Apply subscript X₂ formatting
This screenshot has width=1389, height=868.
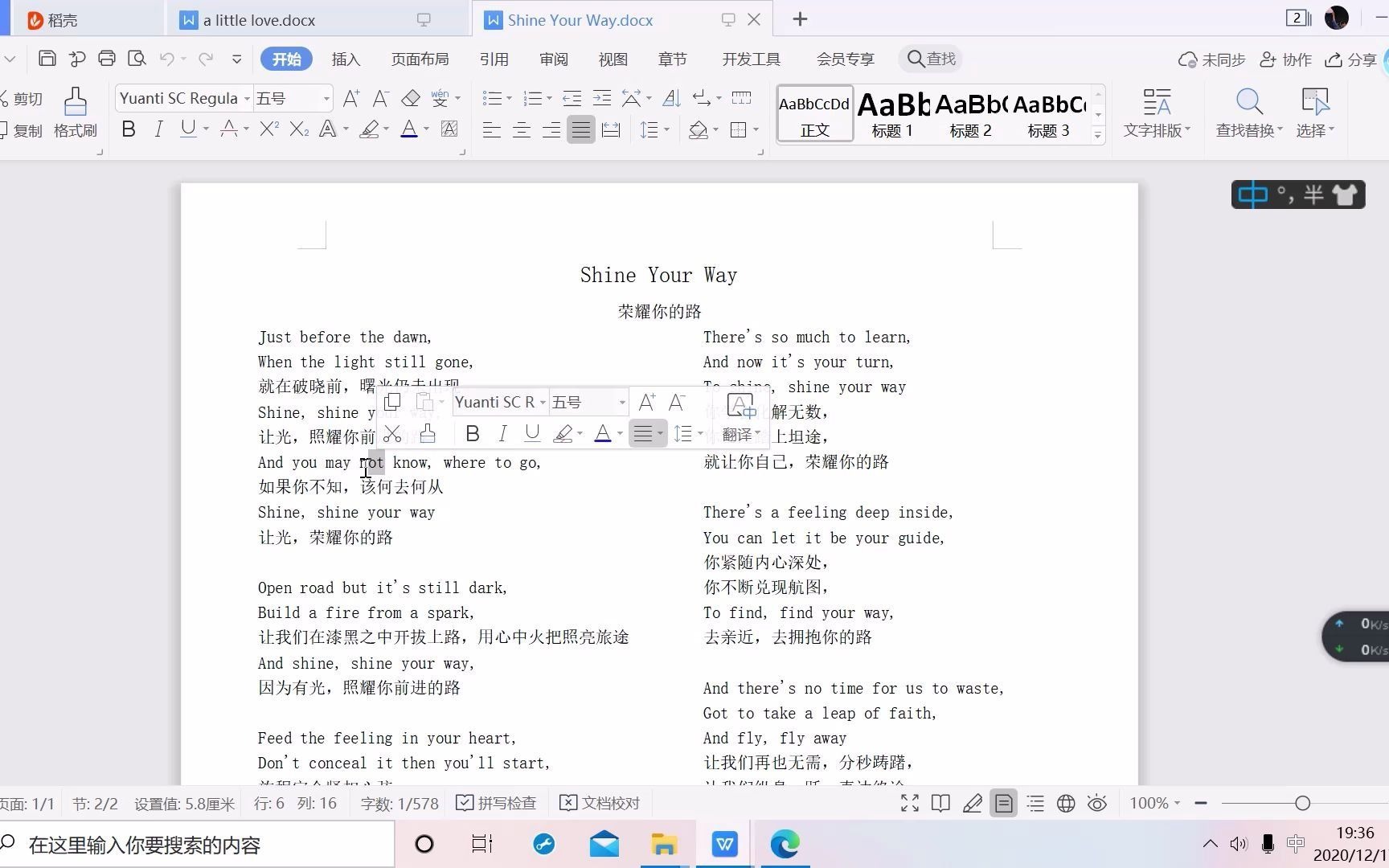click(299, 129)
